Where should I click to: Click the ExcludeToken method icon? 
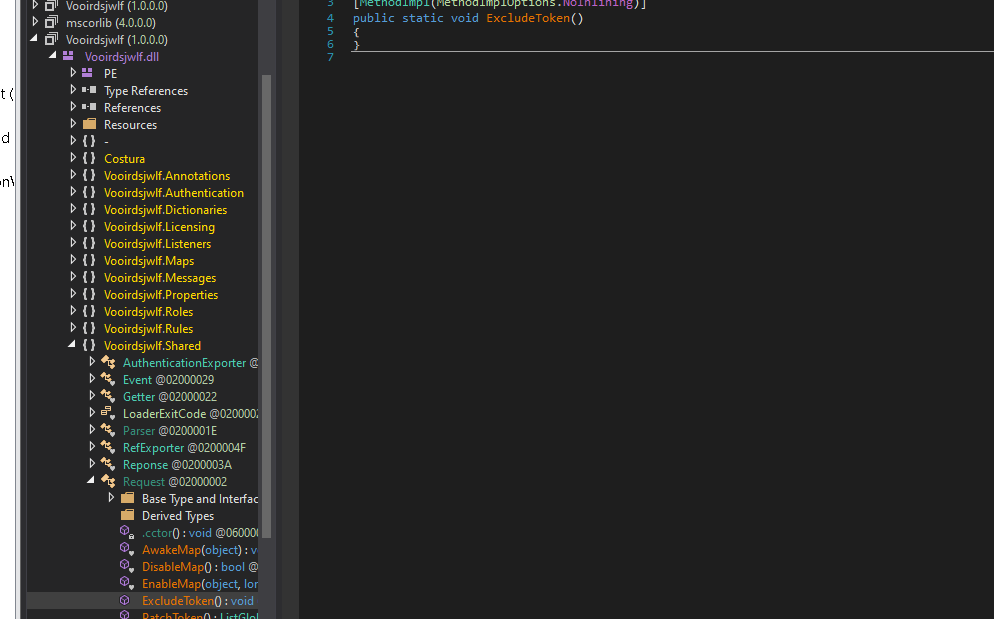click(125, 600)
